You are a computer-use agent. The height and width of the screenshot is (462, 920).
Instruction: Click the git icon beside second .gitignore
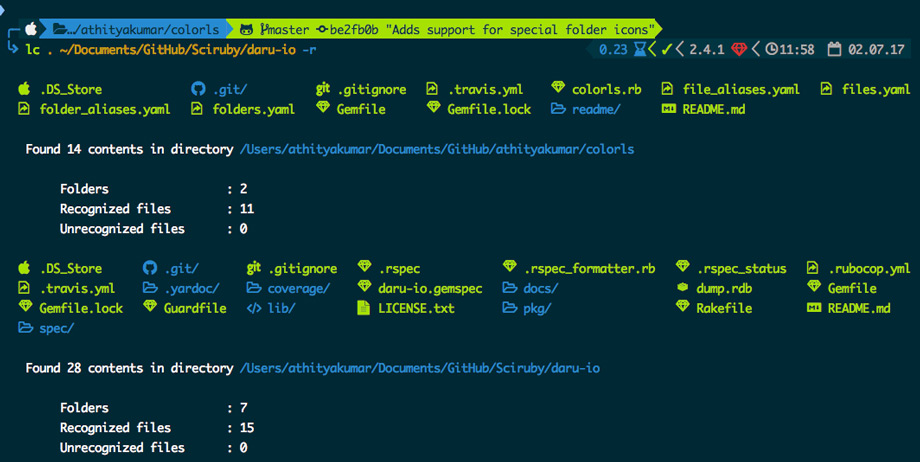point(253,268)
